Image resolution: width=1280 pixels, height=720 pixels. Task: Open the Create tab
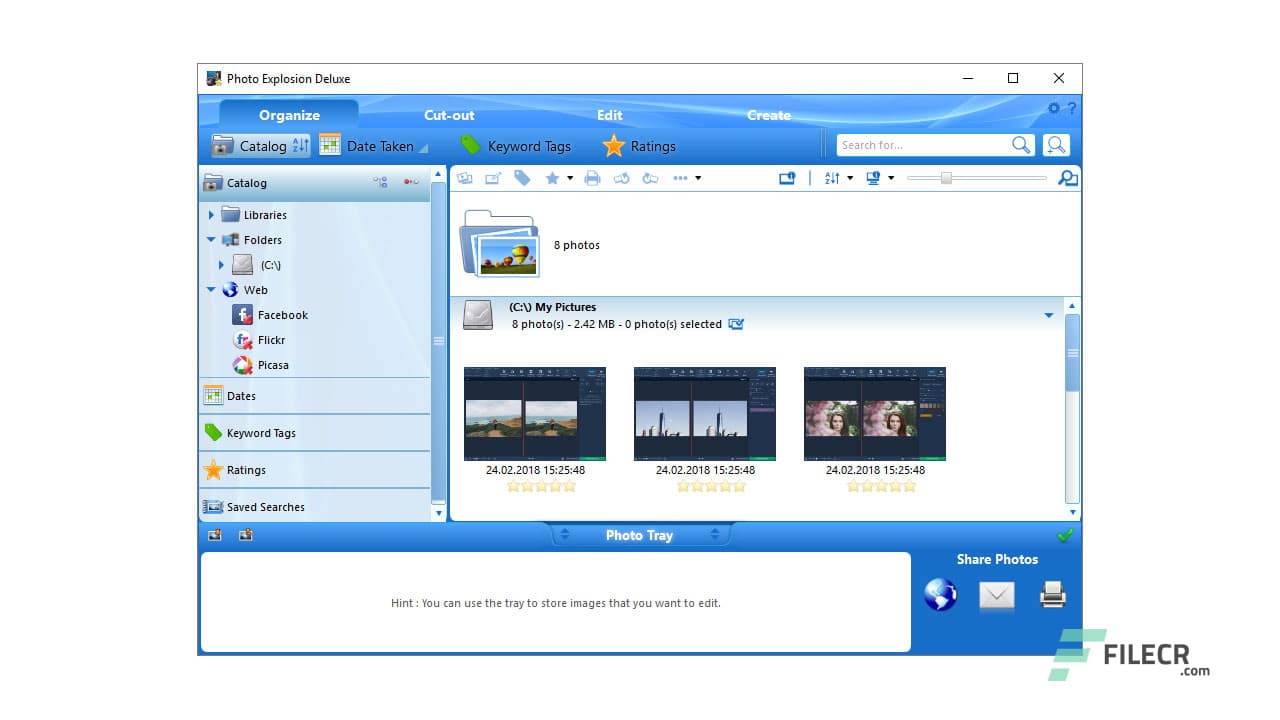[x=768, y=115]
